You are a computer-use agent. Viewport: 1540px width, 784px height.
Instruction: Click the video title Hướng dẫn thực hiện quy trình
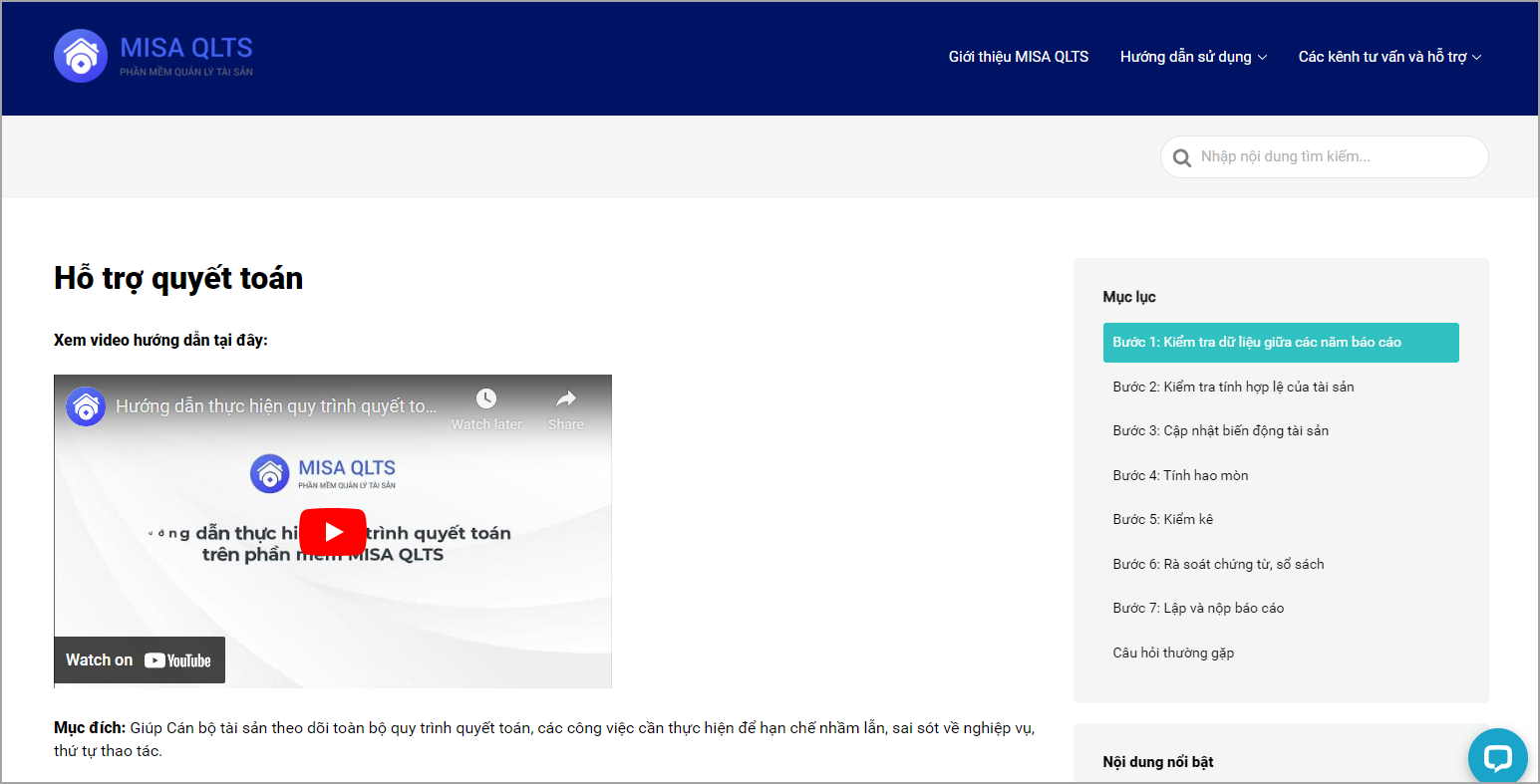(x=276, y=406)
